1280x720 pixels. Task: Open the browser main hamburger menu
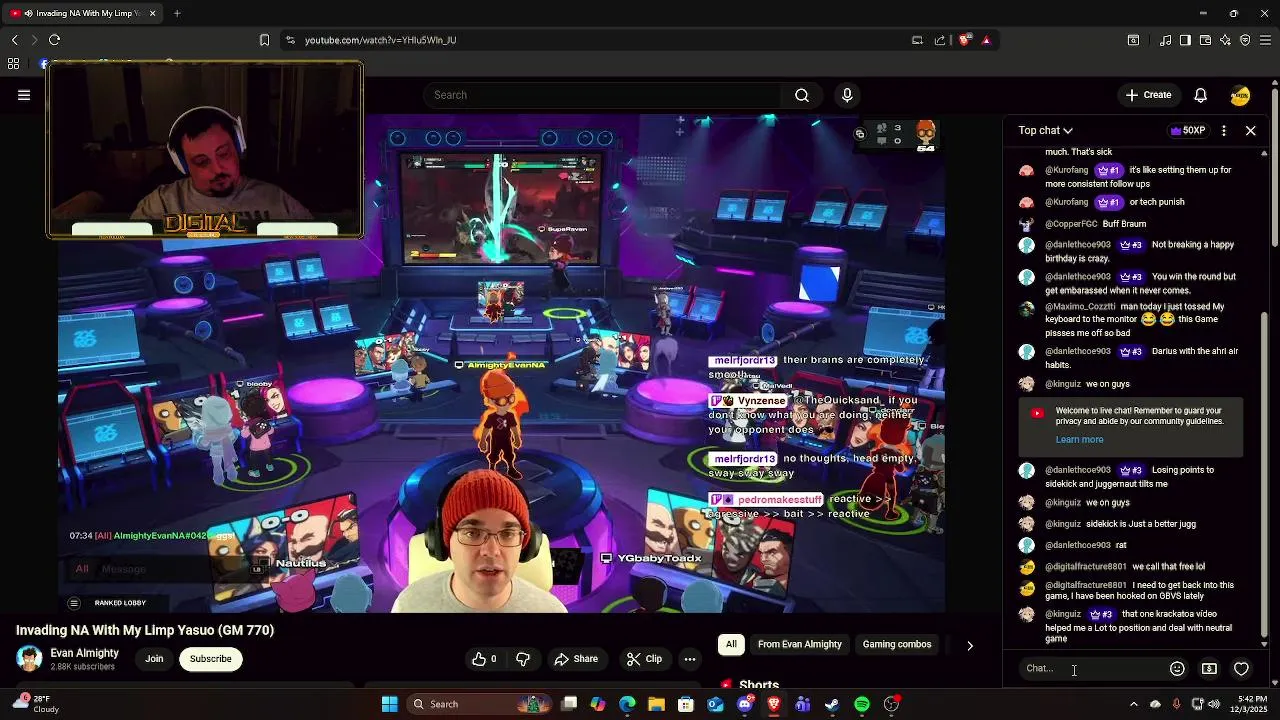click(x=1266, y=40)
